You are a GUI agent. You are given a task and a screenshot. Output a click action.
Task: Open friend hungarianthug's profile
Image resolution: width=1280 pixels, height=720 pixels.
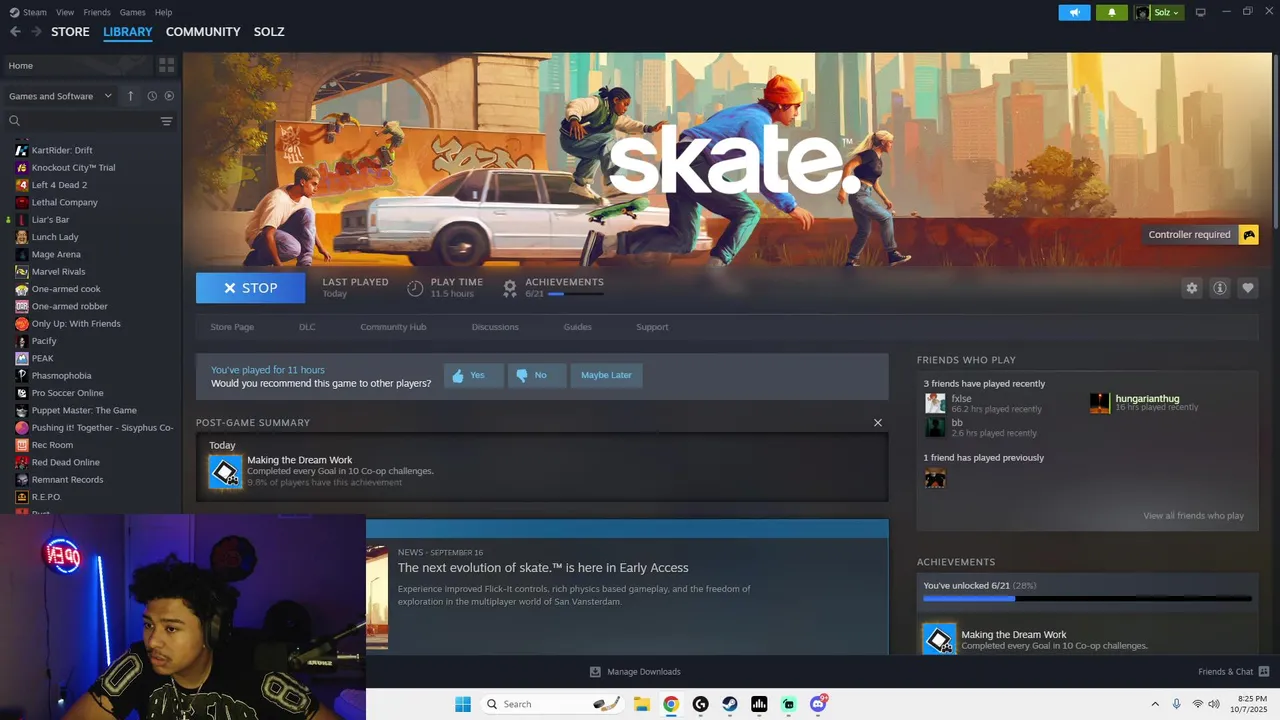tap(1147, 398)
